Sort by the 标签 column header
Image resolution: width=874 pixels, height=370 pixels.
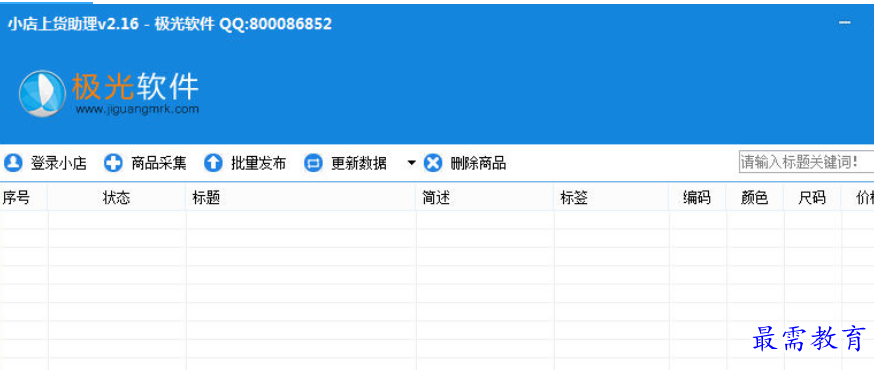click(611, 198)
